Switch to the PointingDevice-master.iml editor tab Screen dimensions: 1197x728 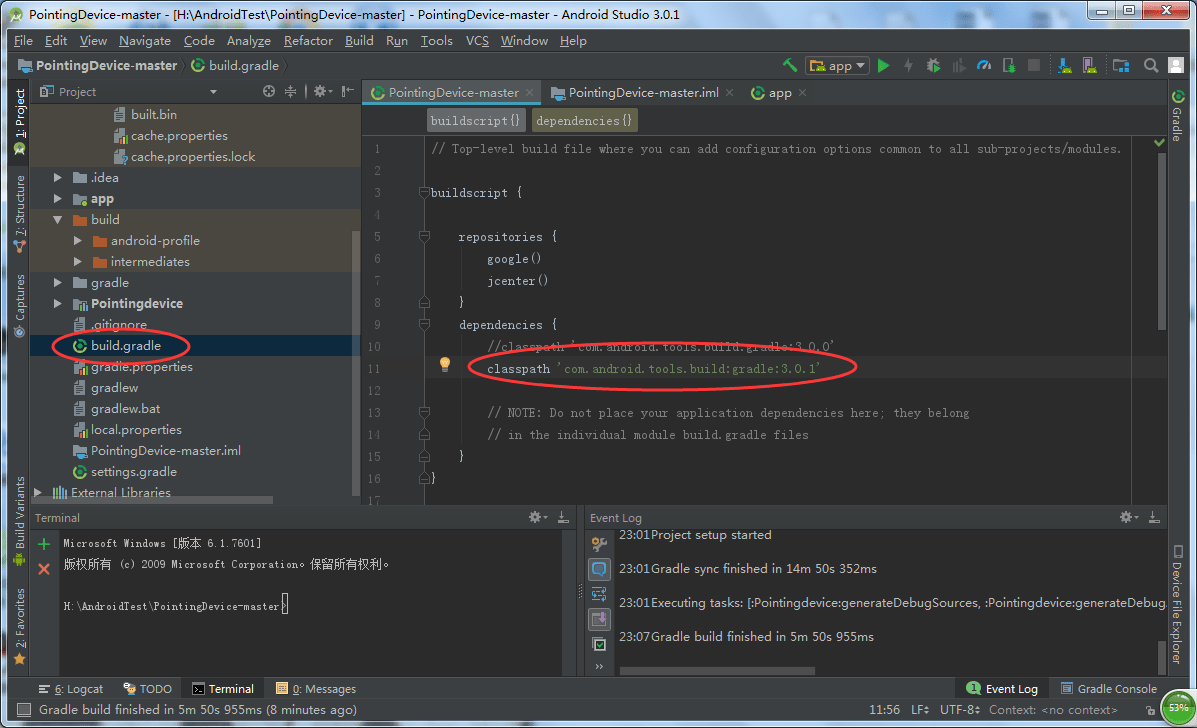[x=641, y=92]
